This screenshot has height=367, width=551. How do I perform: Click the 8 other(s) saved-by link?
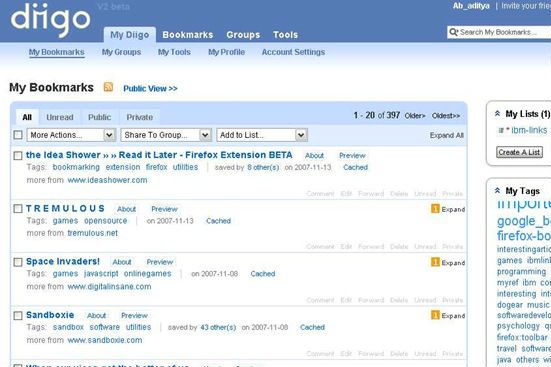pyautogui.click(x=263, y=168)
